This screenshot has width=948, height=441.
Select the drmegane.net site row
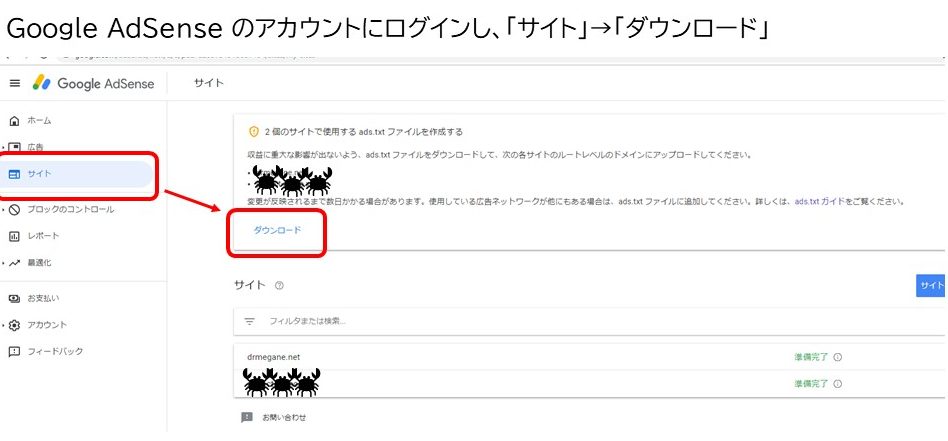coord(590,357)
